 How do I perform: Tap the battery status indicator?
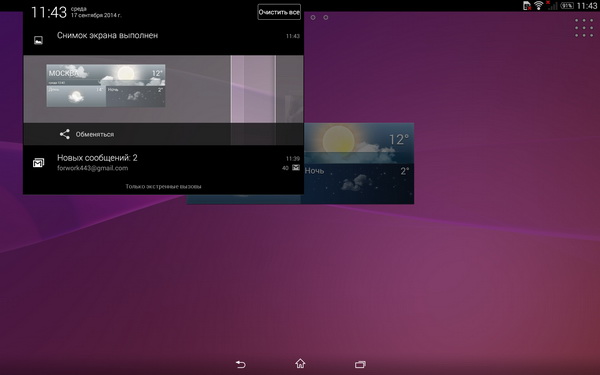click(567, 6)
